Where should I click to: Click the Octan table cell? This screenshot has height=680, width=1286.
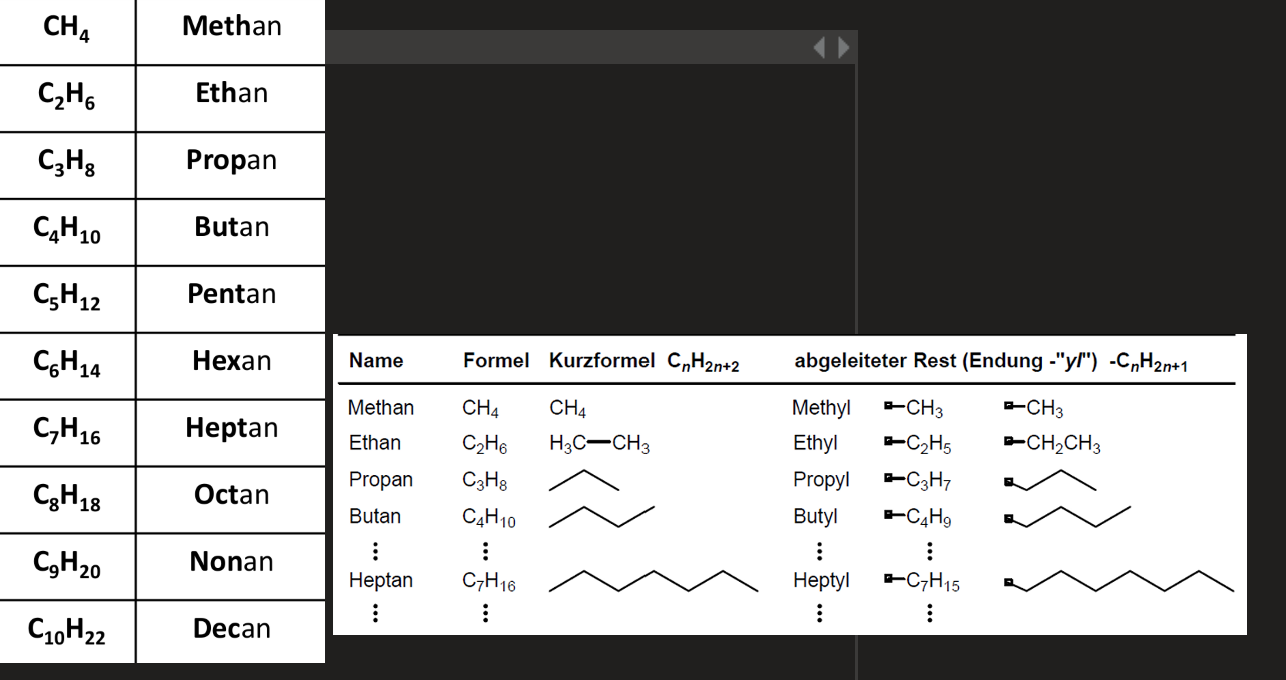(231, 495)
